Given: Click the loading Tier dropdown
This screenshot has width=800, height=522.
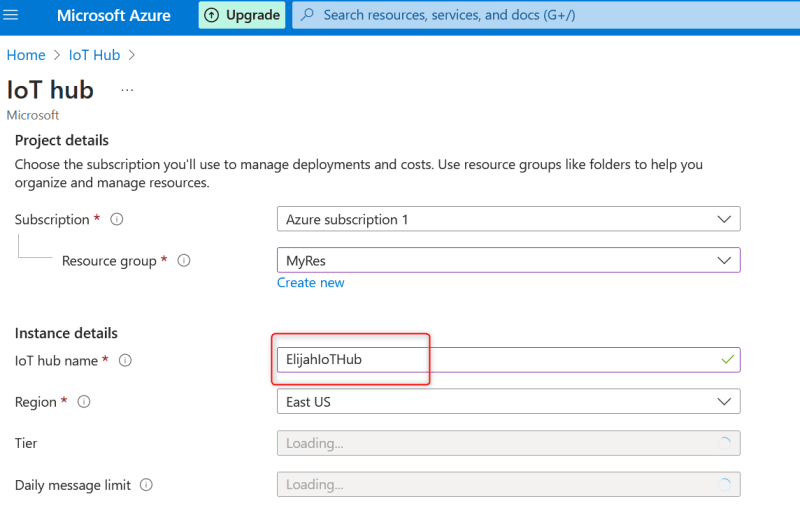Looking at the screenshot, I should (x=509, y=443).
